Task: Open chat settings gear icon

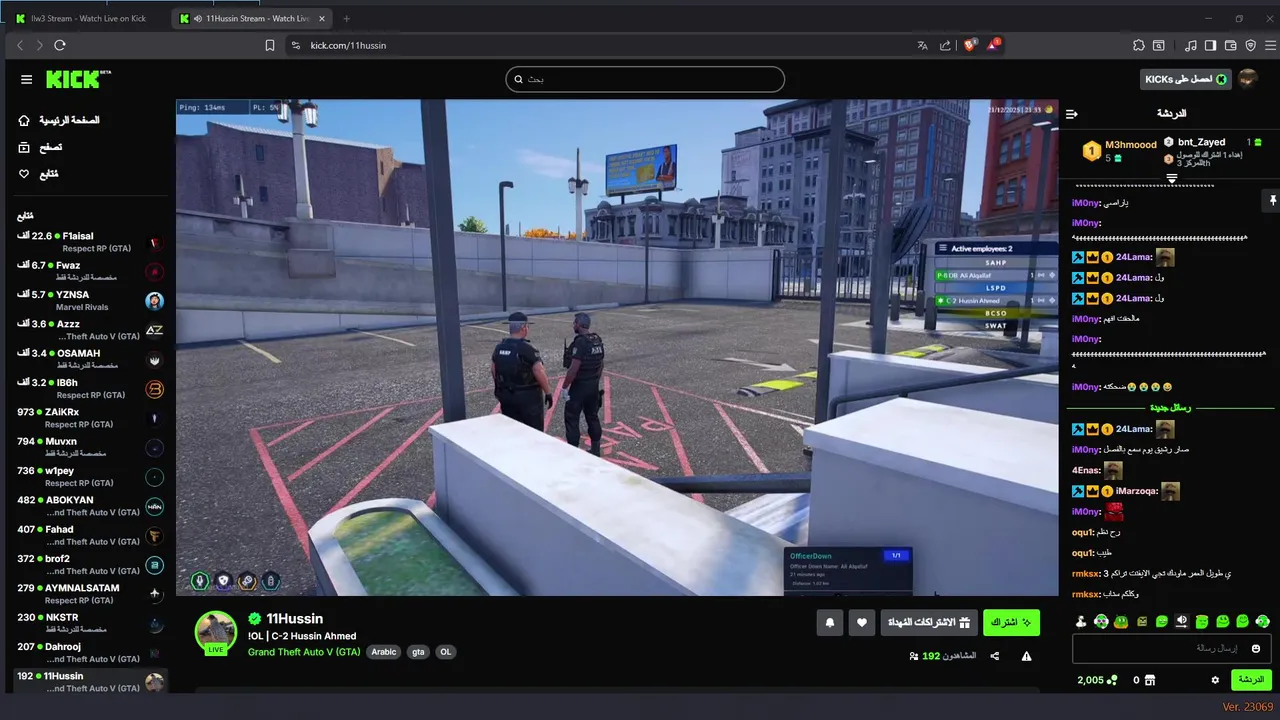Action: coord(1215,680)
